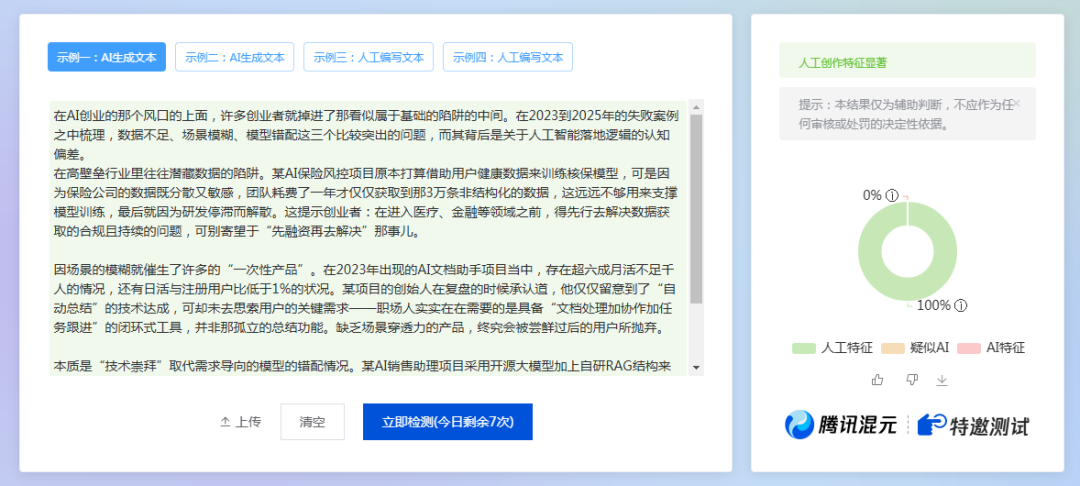Download the detection result
Image resolution: width=1080 pixels, height=486 pixels.
click(941, 380)
